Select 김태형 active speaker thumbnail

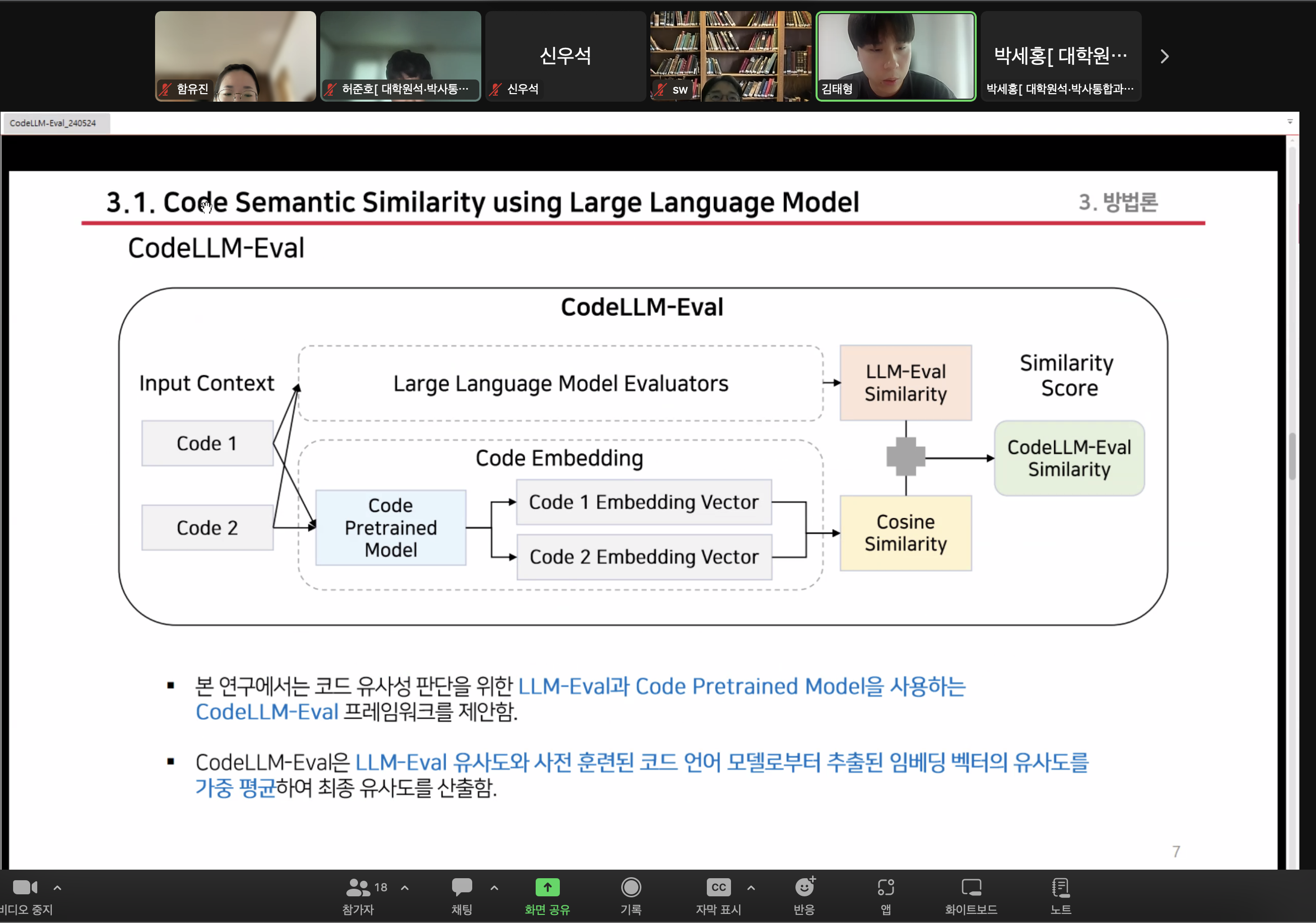point(896,56)
